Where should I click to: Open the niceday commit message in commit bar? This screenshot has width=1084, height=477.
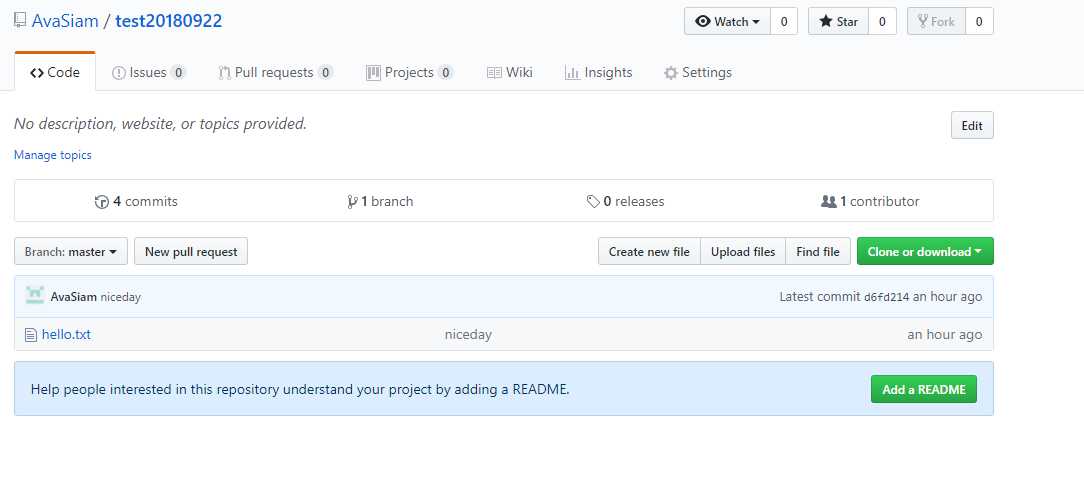[120, 297]
